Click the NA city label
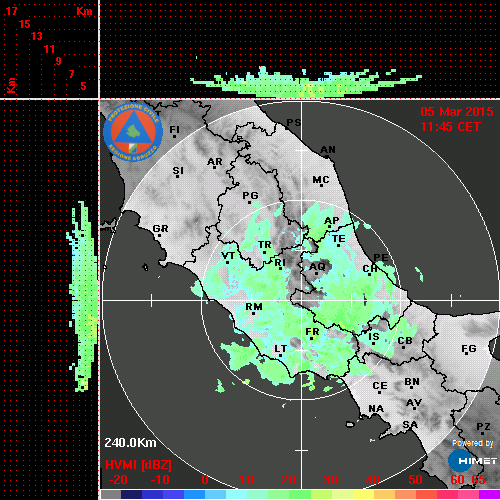Viewport: 500px width, 500px height. coord(376,409)
